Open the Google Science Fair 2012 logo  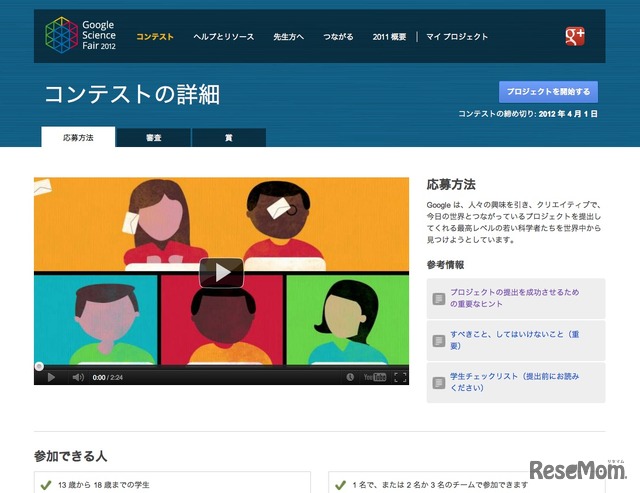pos(80,35)
